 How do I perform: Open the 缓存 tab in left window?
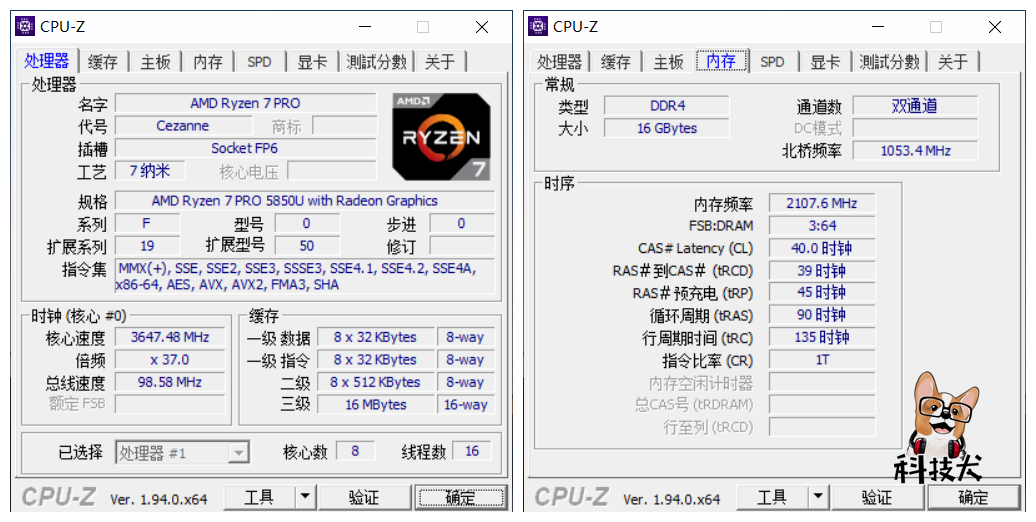point(102,62)
